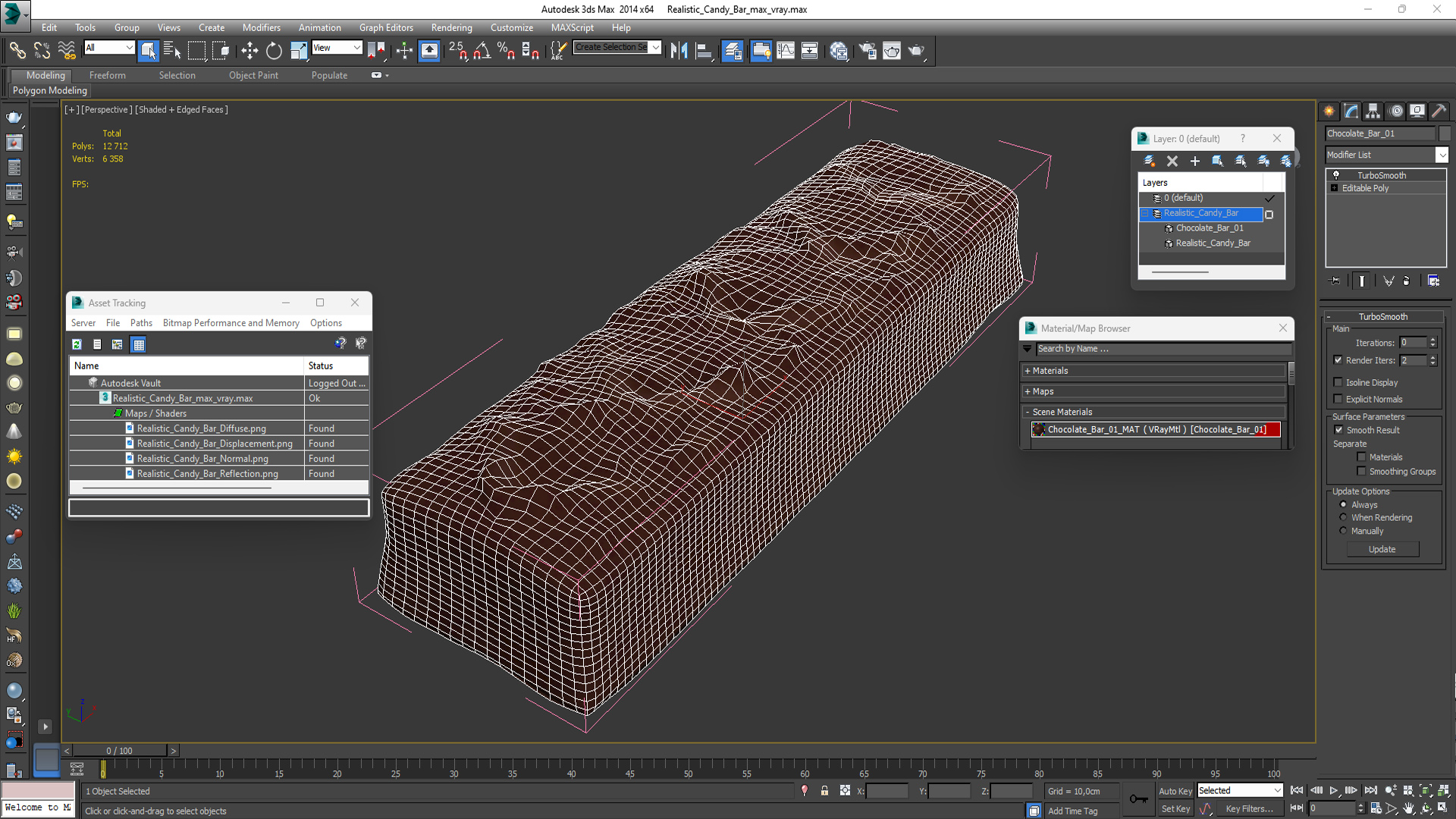Activate the Select Object tool
The width and height of the screenshot is (1456, 819).
(x=149, y=51)
